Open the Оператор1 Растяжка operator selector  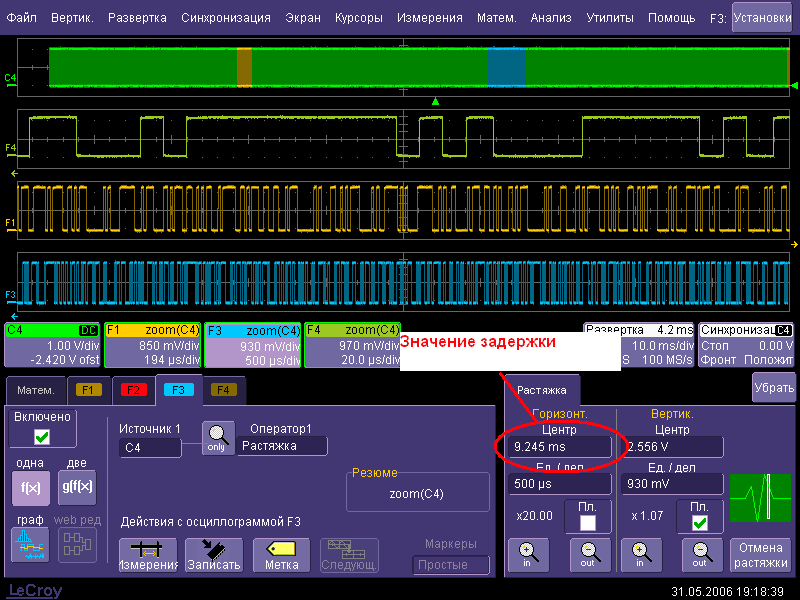point(282,447)
